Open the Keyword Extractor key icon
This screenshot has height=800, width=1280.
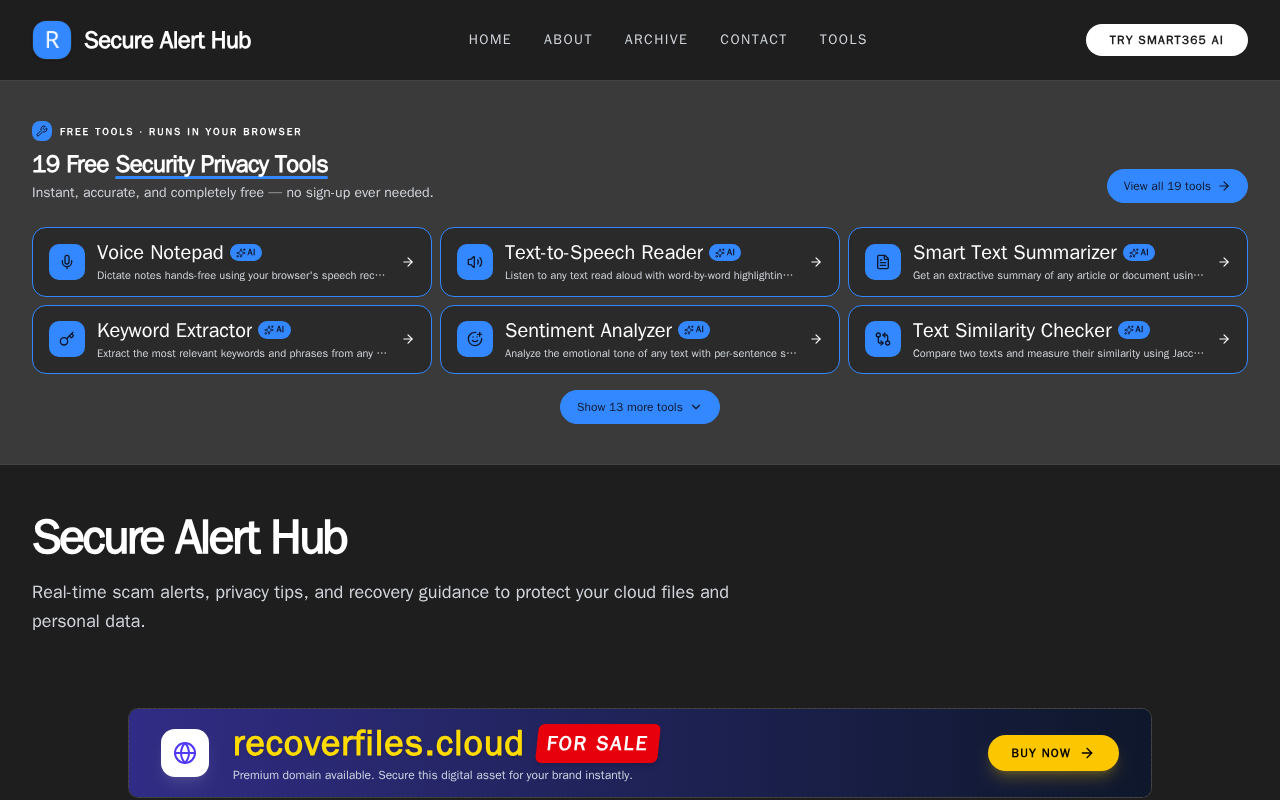click(x=67, y=339)
